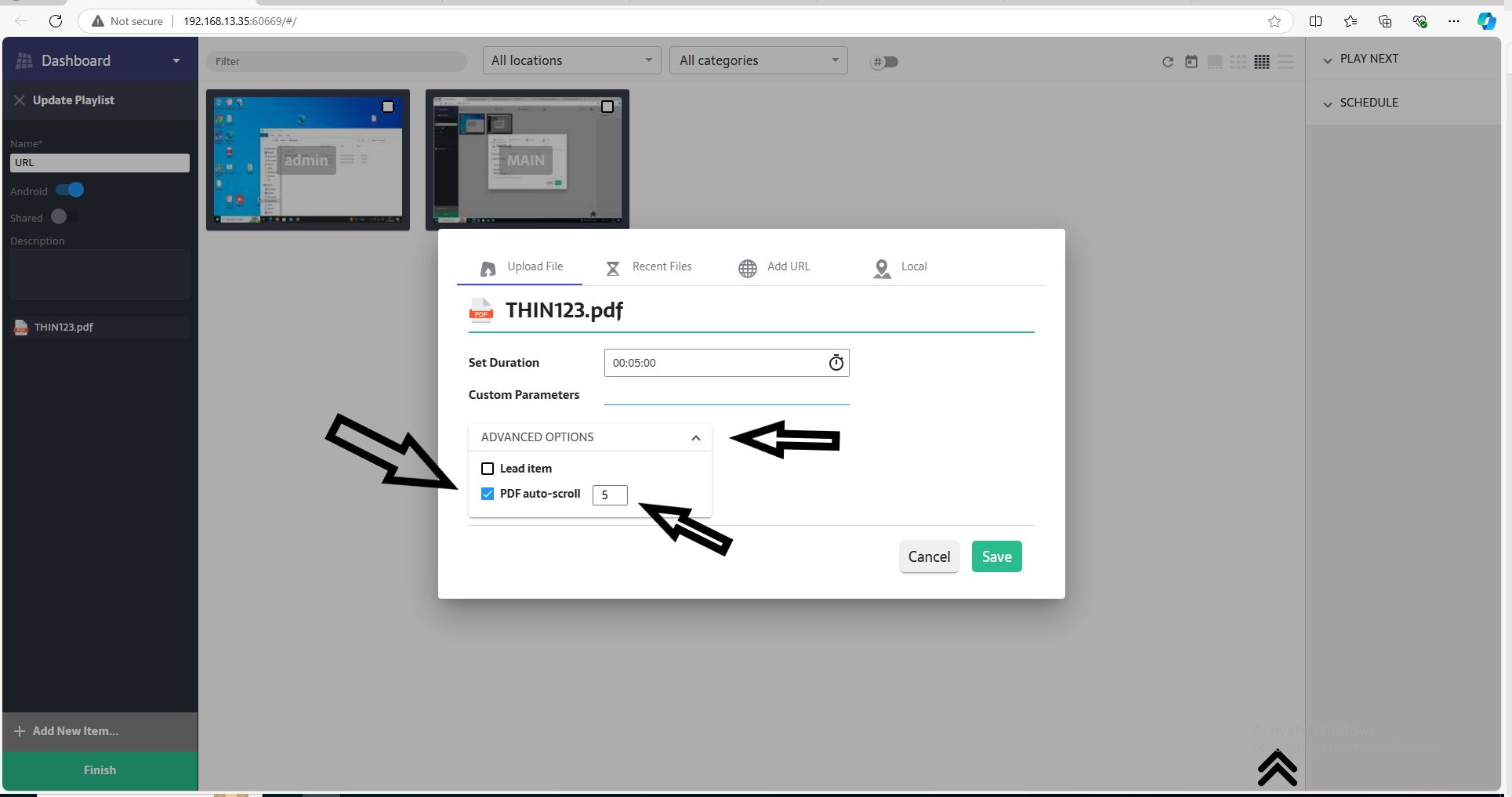The image size is (1512, 797).
Task: Click the browser favorites star icon
Action: pyautogui.click(x=1274, y=21)
